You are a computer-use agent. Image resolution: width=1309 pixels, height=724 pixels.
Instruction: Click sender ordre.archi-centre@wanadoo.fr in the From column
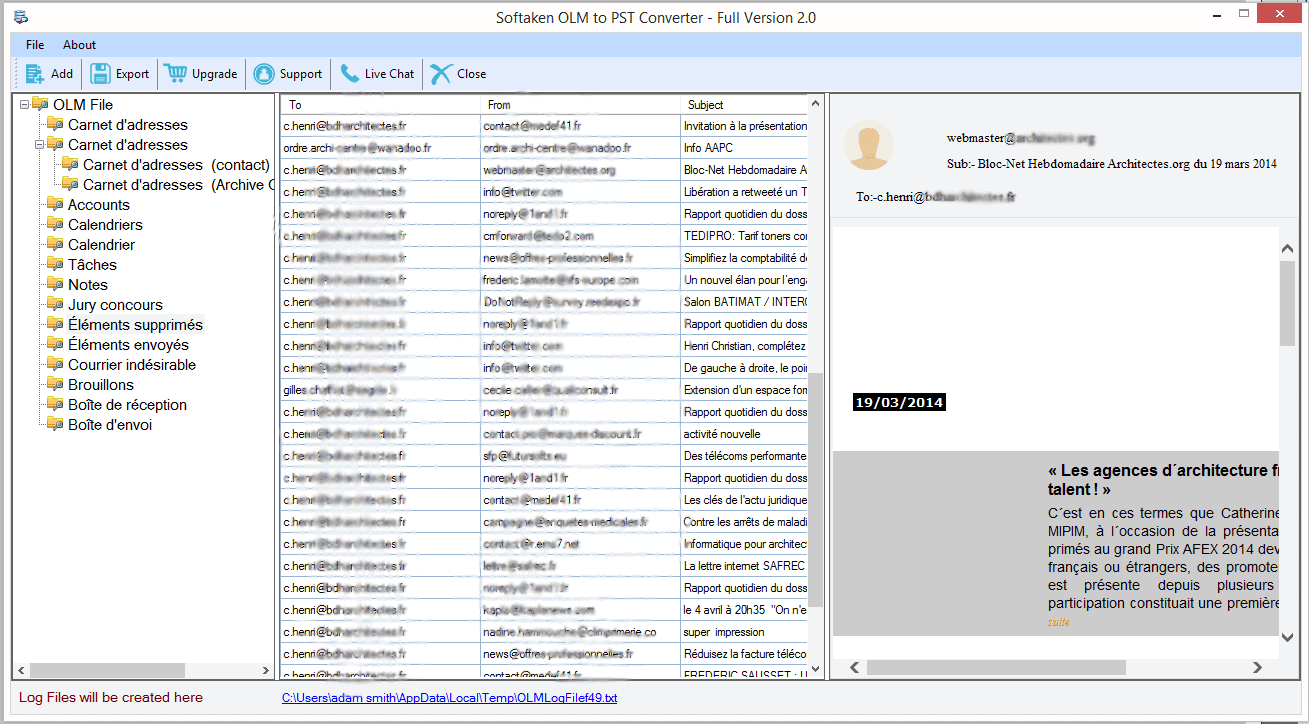coord(557,148)
